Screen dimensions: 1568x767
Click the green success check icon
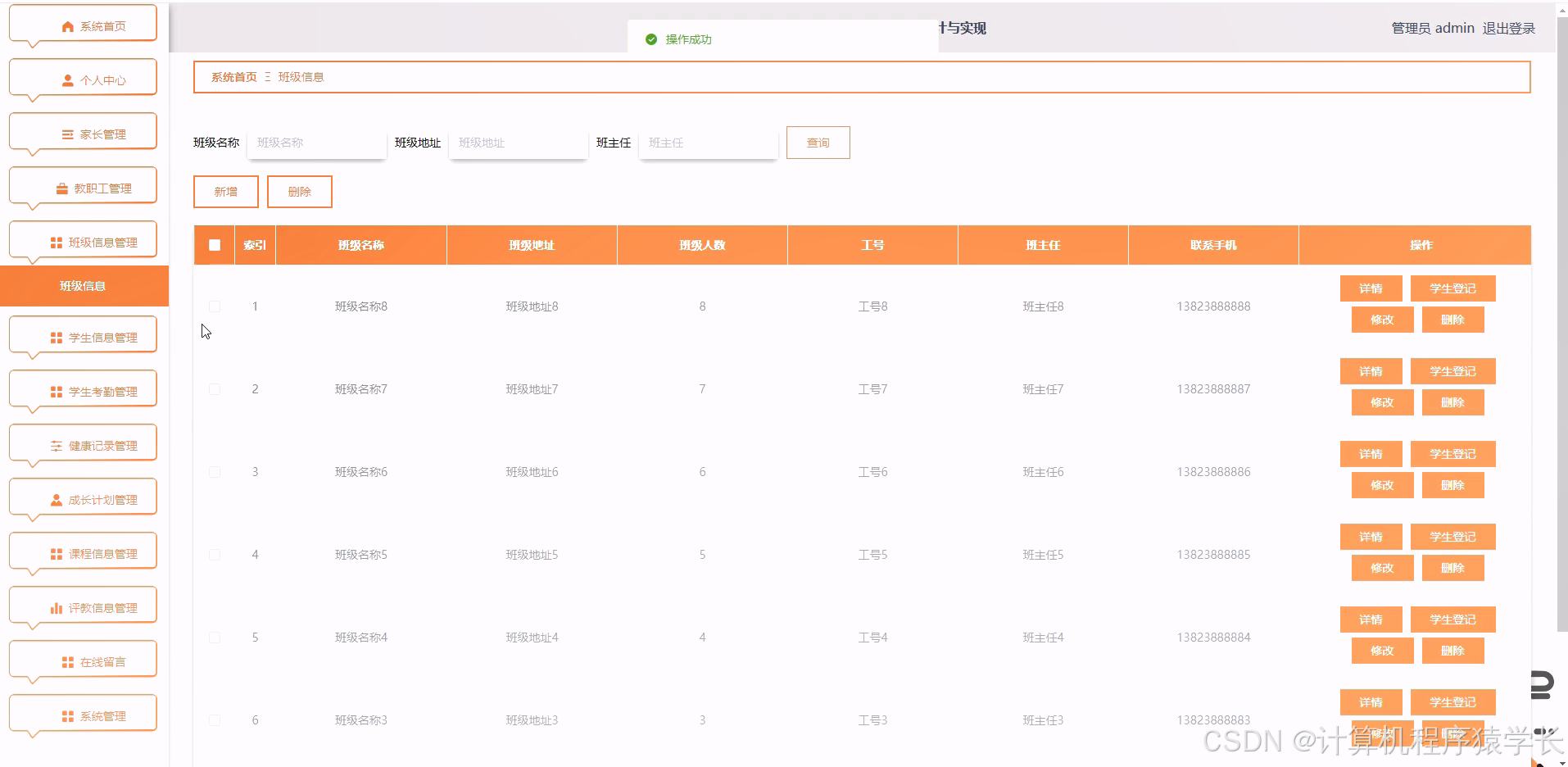(x=651, y=39)
